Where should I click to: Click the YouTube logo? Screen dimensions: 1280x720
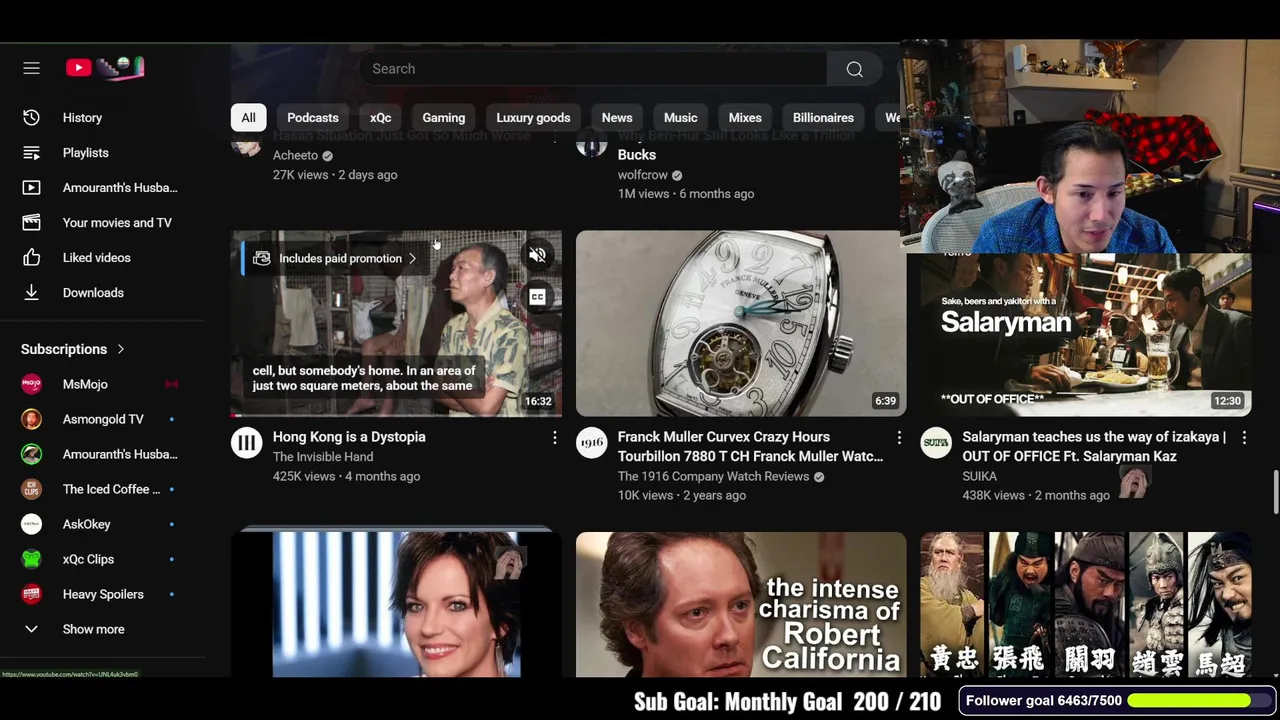pos(105,68)
